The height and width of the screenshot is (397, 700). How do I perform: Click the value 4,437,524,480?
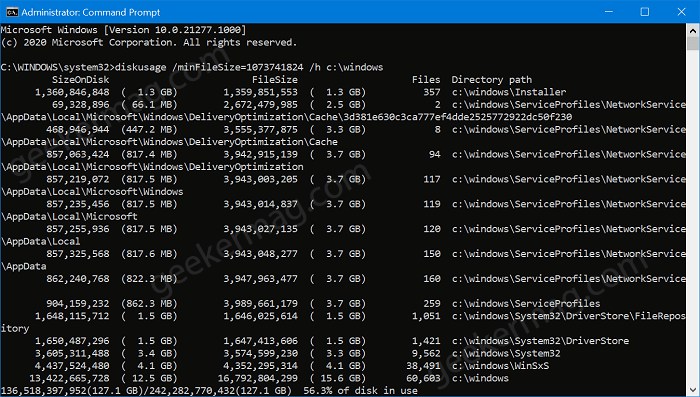tap(72, 366)
